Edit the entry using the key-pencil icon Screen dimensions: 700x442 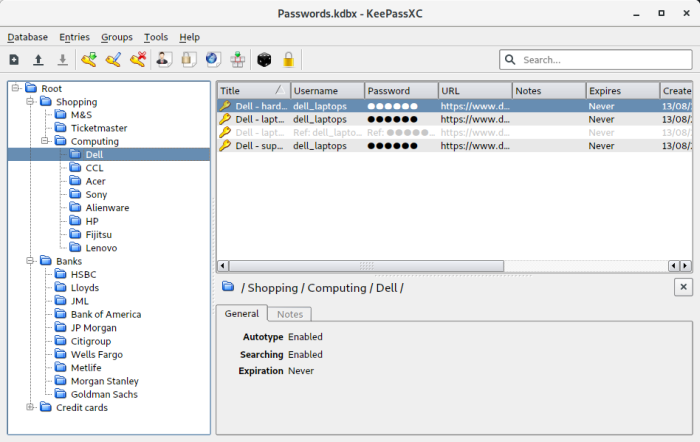coord(113,59)
